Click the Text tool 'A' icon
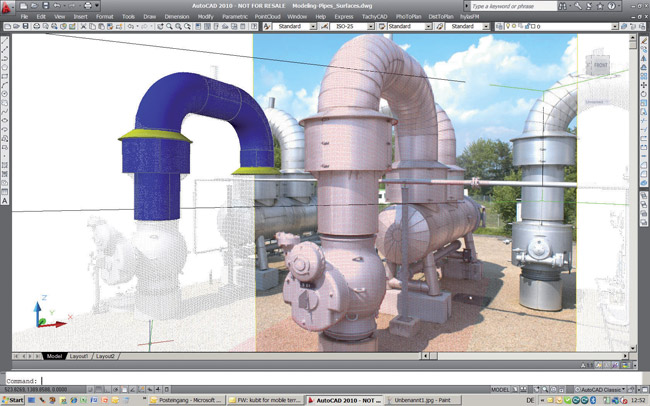 [5, 202]
